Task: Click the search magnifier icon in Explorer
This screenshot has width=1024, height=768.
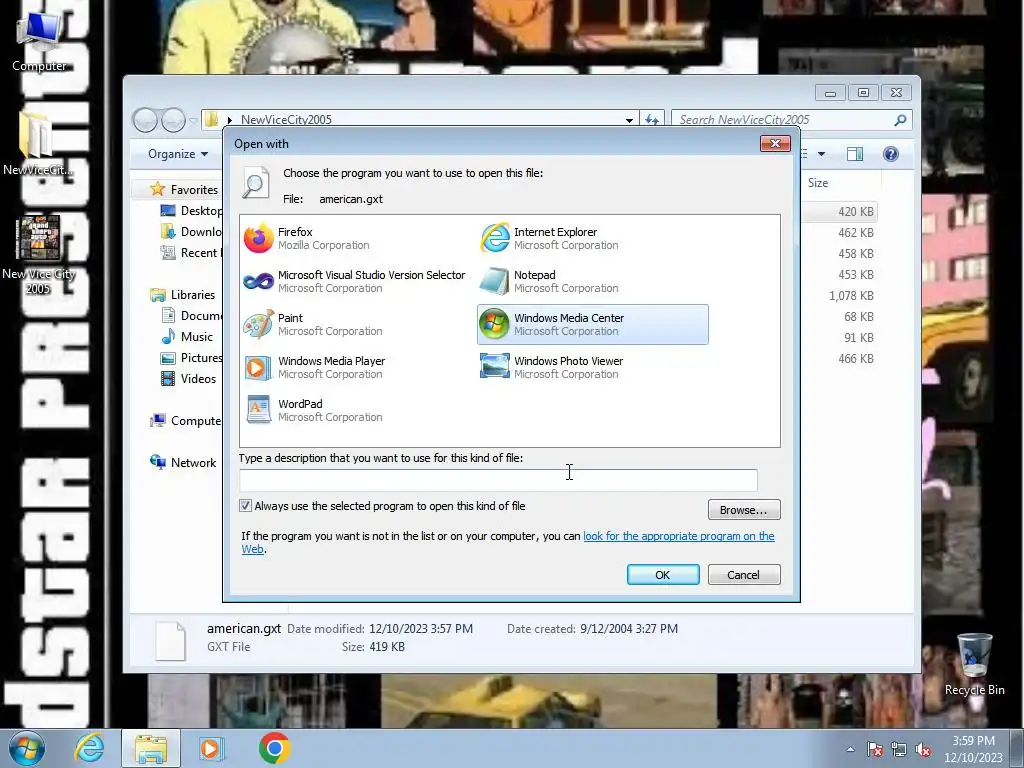Action: pyautogui.click(x=901, y=120)
